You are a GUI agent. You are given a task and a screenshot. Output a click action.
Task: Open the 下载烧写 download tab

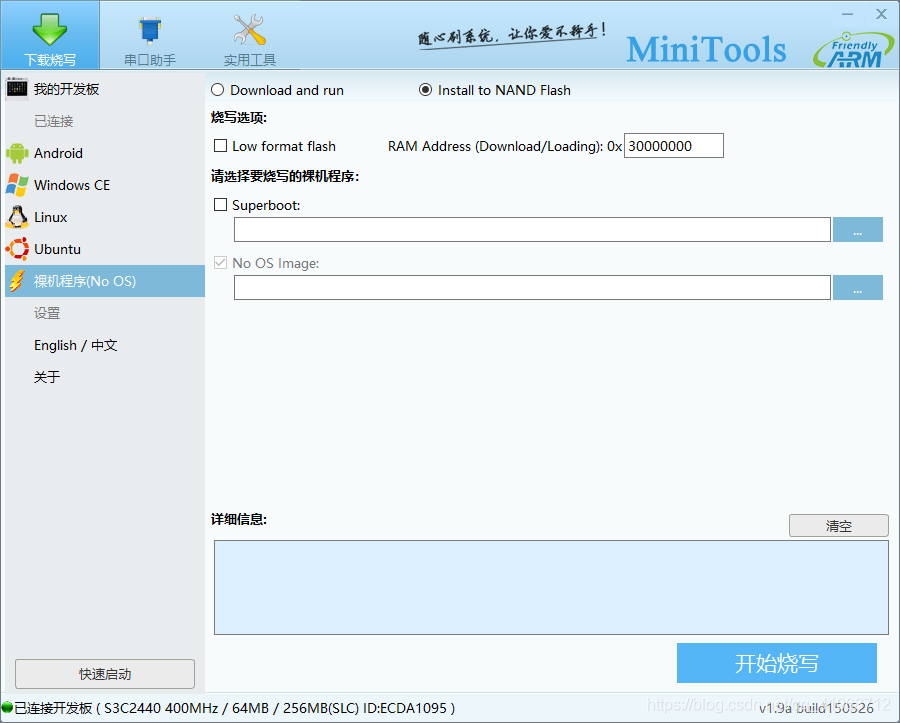coord(50,36)
